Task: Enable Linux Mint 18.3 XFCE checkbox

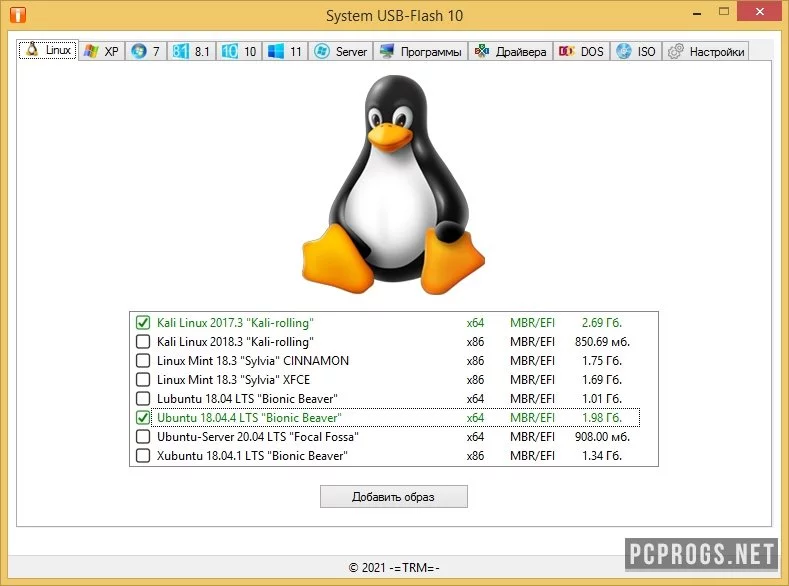Action: pyautogui.click(x=143, y=379)
